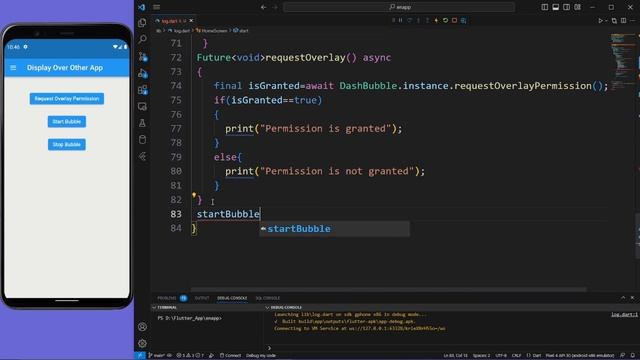Open the Search view in activity bar

point(142,39)
